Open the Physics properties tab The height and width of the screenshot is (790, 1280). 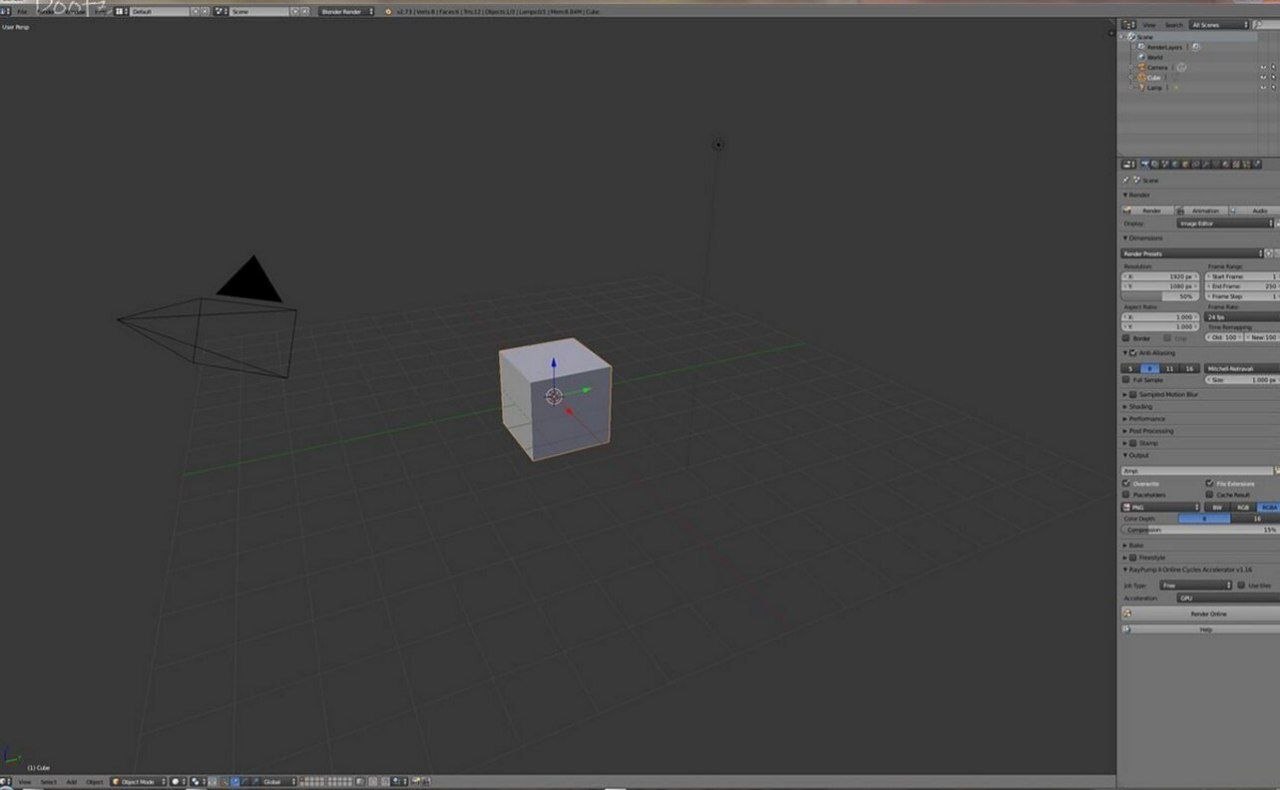point(1255,164)
